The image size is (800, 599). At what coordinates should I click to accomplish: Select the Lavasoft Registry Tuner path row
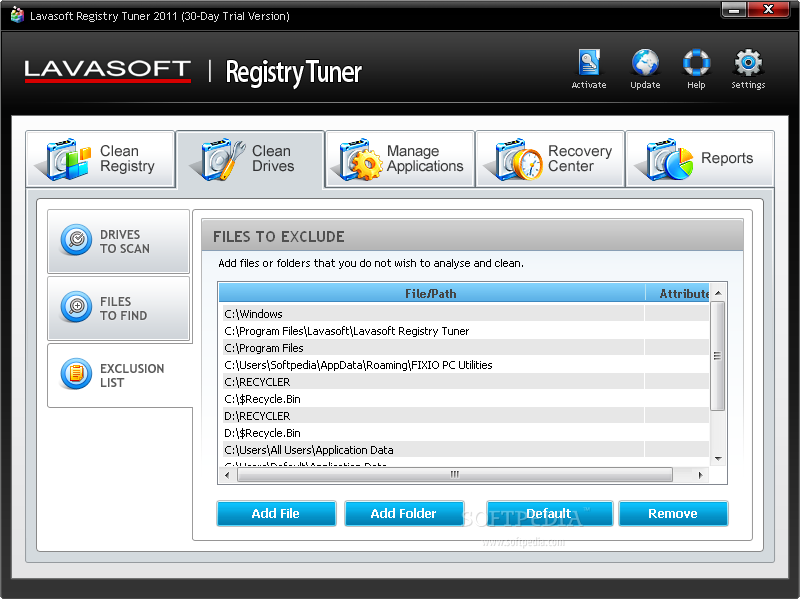coord(464,331)
